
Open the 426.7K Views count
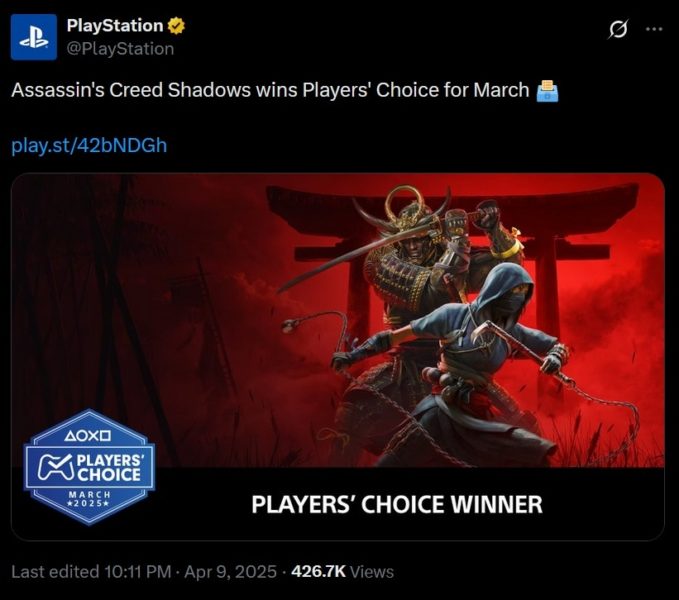point(343,572)
